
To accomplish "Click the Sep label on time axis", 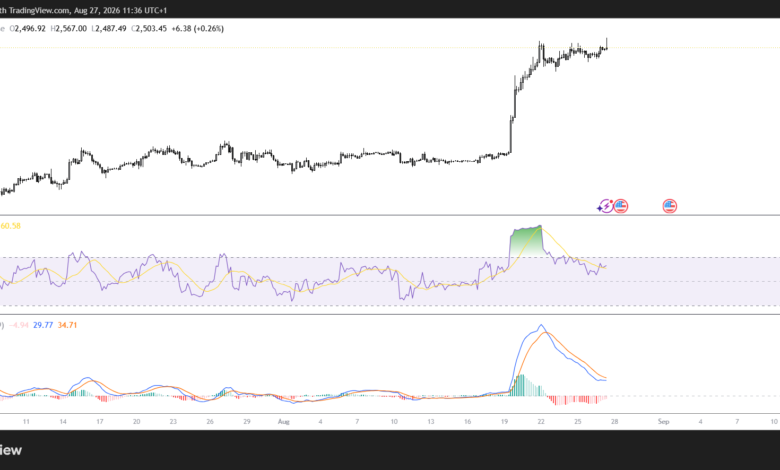I will [664, 422].
